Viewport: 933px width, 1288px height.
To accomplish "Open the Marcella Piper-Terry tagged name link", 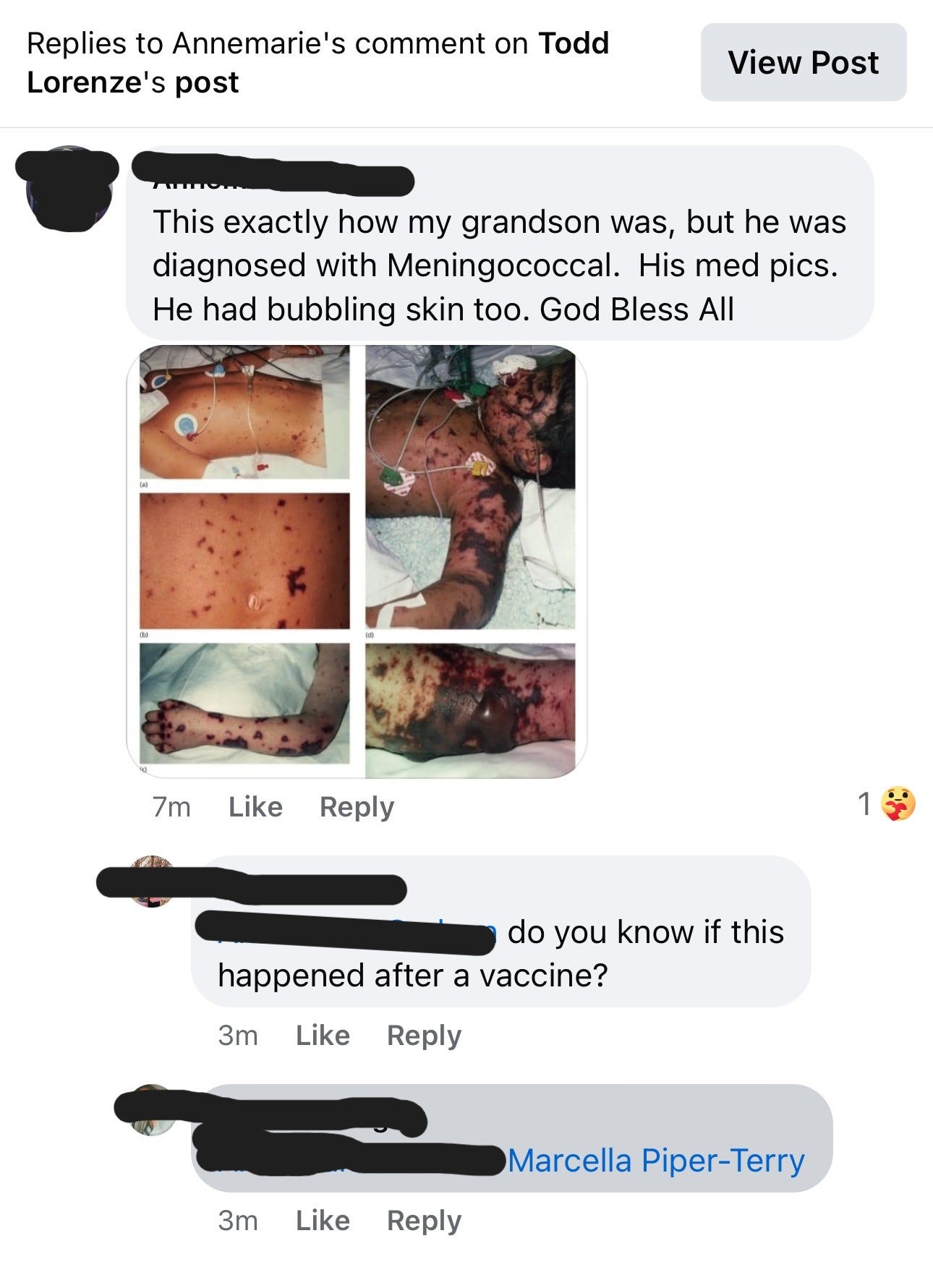I will [656, 1160].
